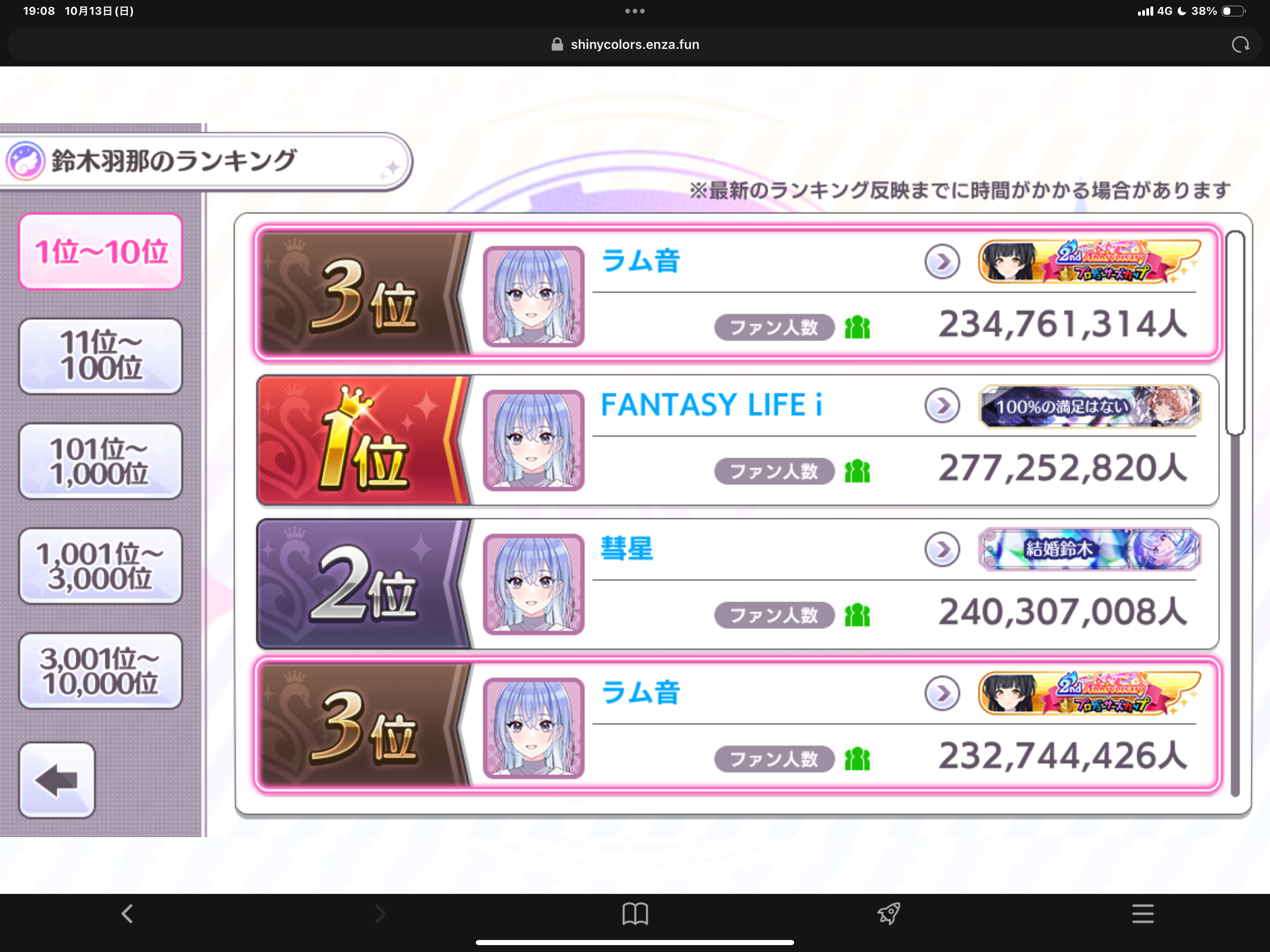This screenshot has height=952, width=1270.
Task: Click the 1位 player's avatar thumbnail
Action: tap(533, 440)
